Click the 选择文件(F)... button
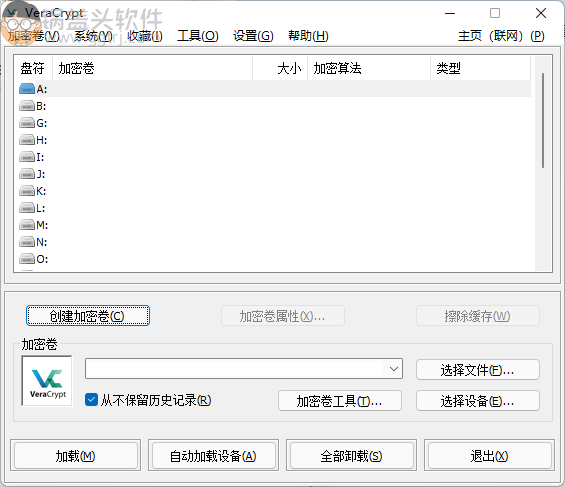This screenshot has height=487, width=565. point(478,370)
